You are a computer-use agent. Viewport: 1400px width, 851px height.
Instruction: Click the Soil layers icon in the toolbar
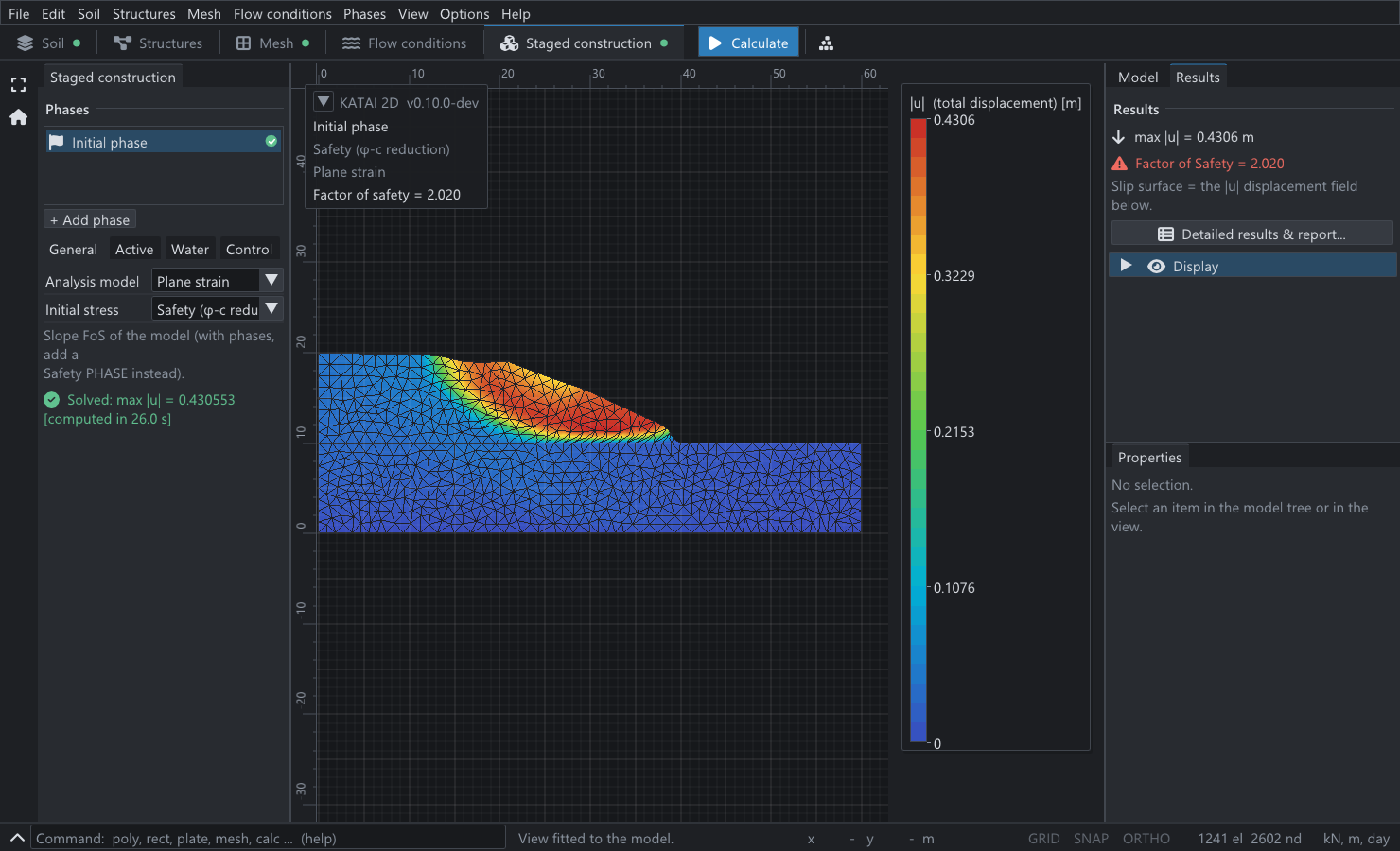[x=26, y=43]
